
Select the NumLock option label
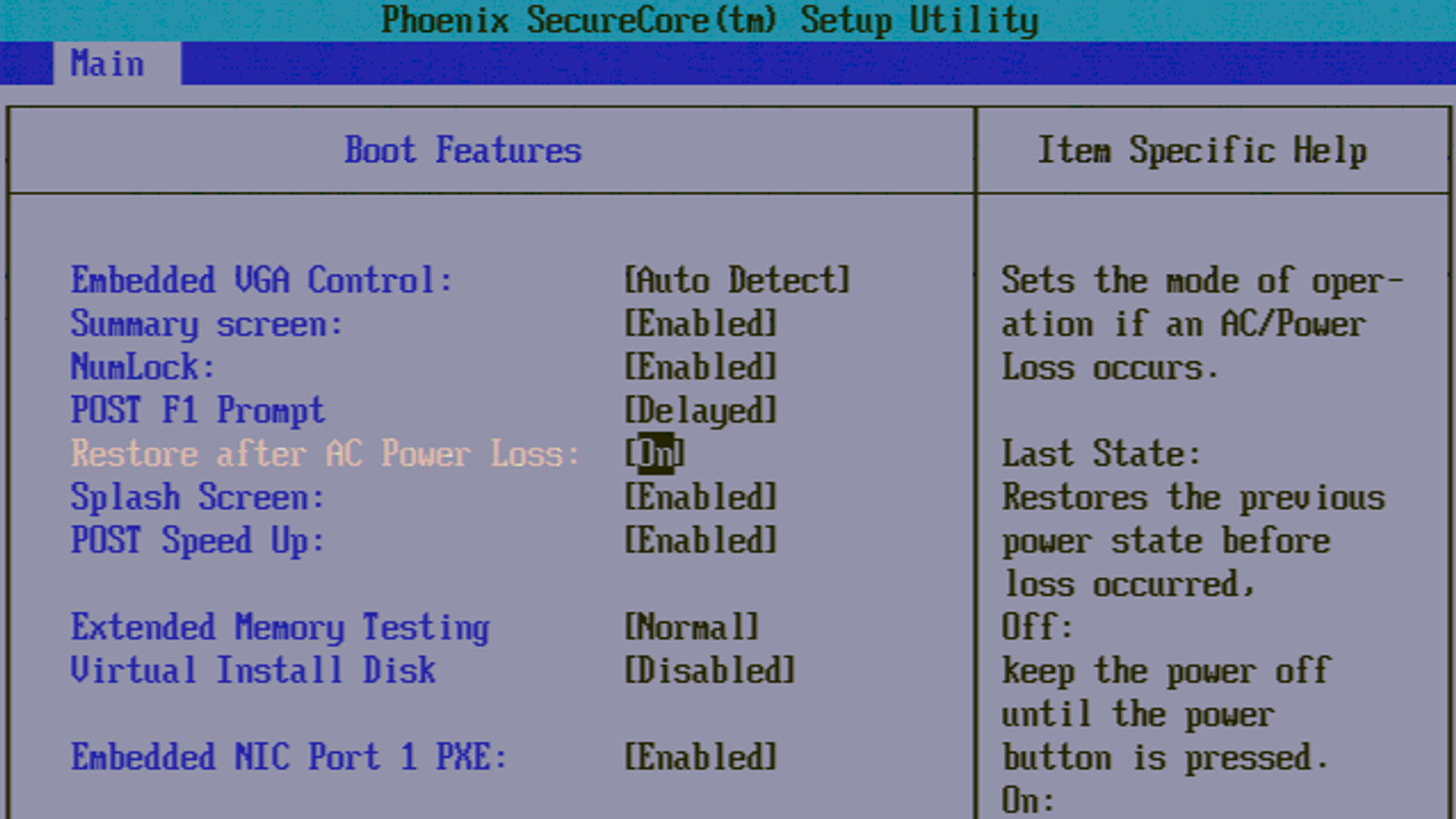point(143,368)
